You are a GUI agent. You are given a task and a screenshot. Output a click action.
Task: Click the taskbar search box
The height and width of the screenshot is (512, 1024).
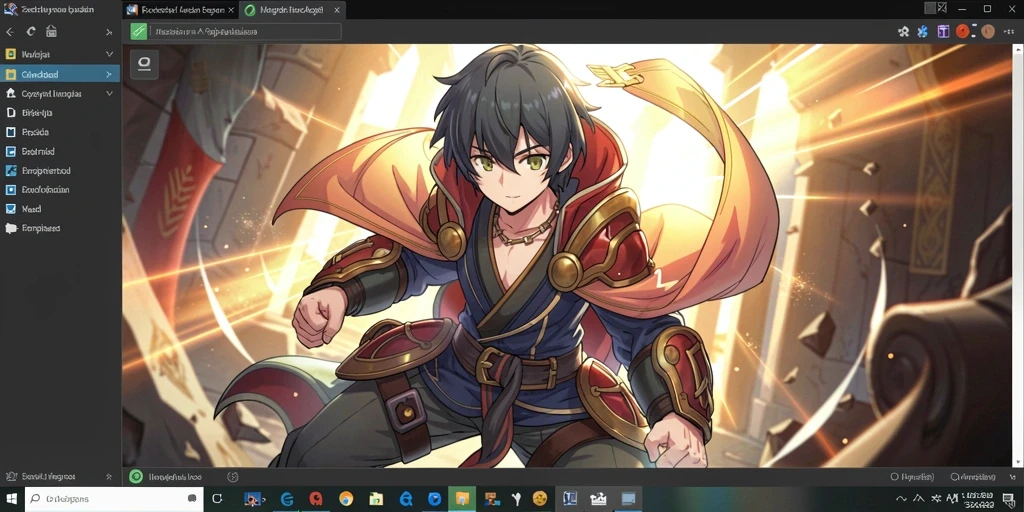(x=114, y=499)
